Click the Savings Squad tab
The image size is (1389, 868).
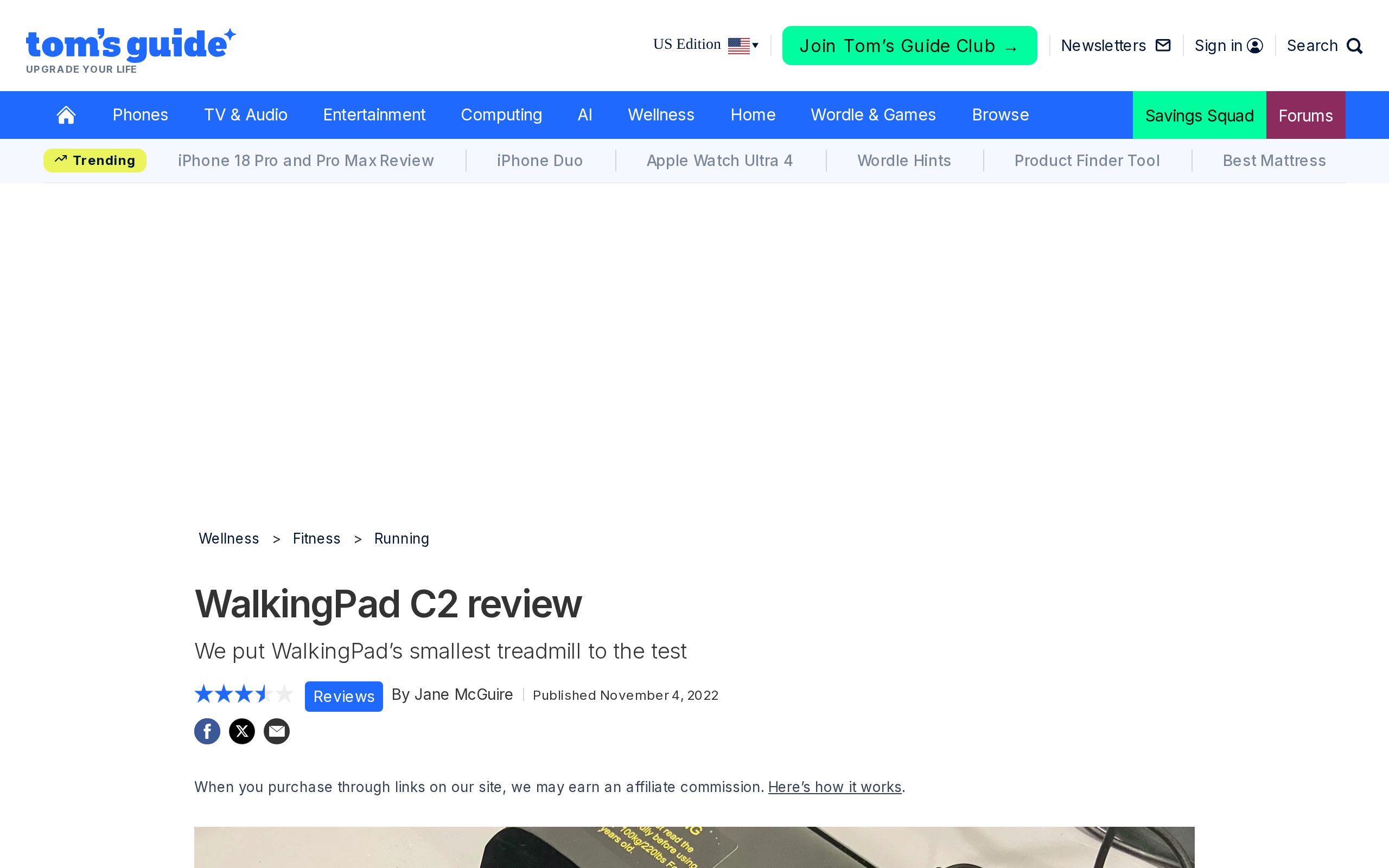click(x=1200, y=115)
